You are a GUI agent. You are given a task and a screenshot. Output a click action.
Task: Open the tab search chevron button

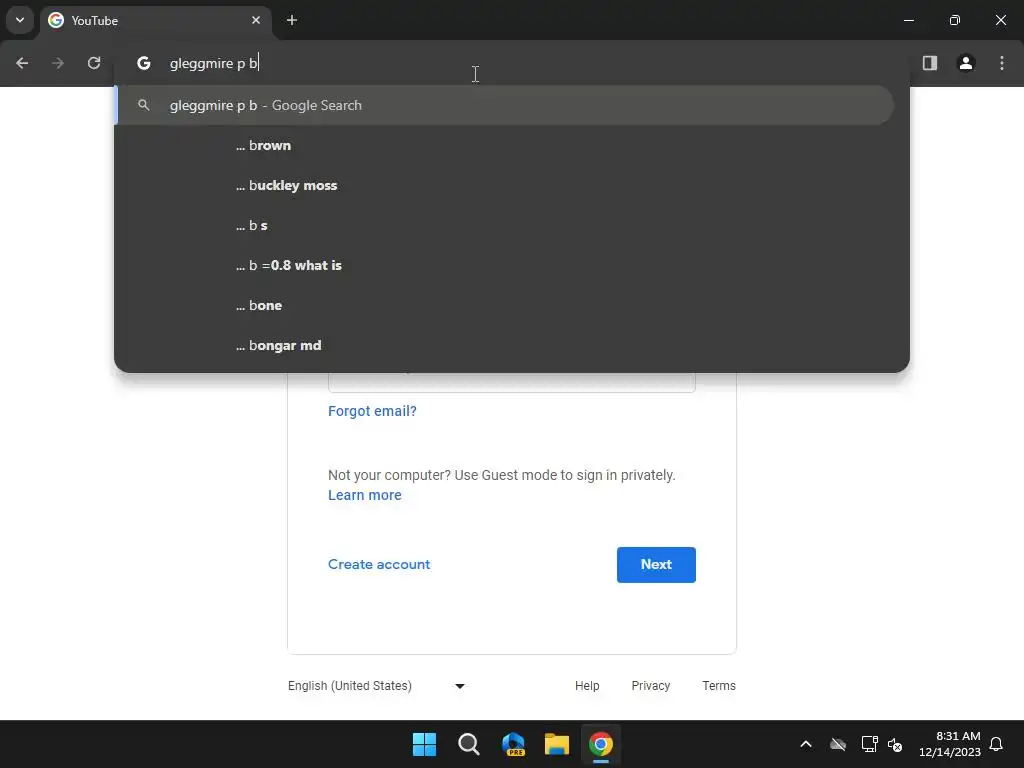click(x=20, y=20)
